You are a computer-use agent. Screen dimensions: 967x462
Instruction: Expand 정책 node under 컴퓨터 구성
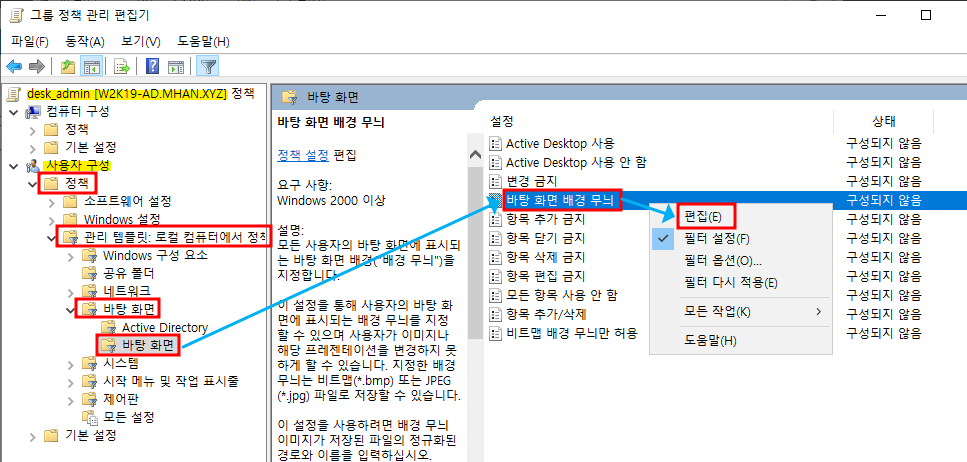click(33, 130)
